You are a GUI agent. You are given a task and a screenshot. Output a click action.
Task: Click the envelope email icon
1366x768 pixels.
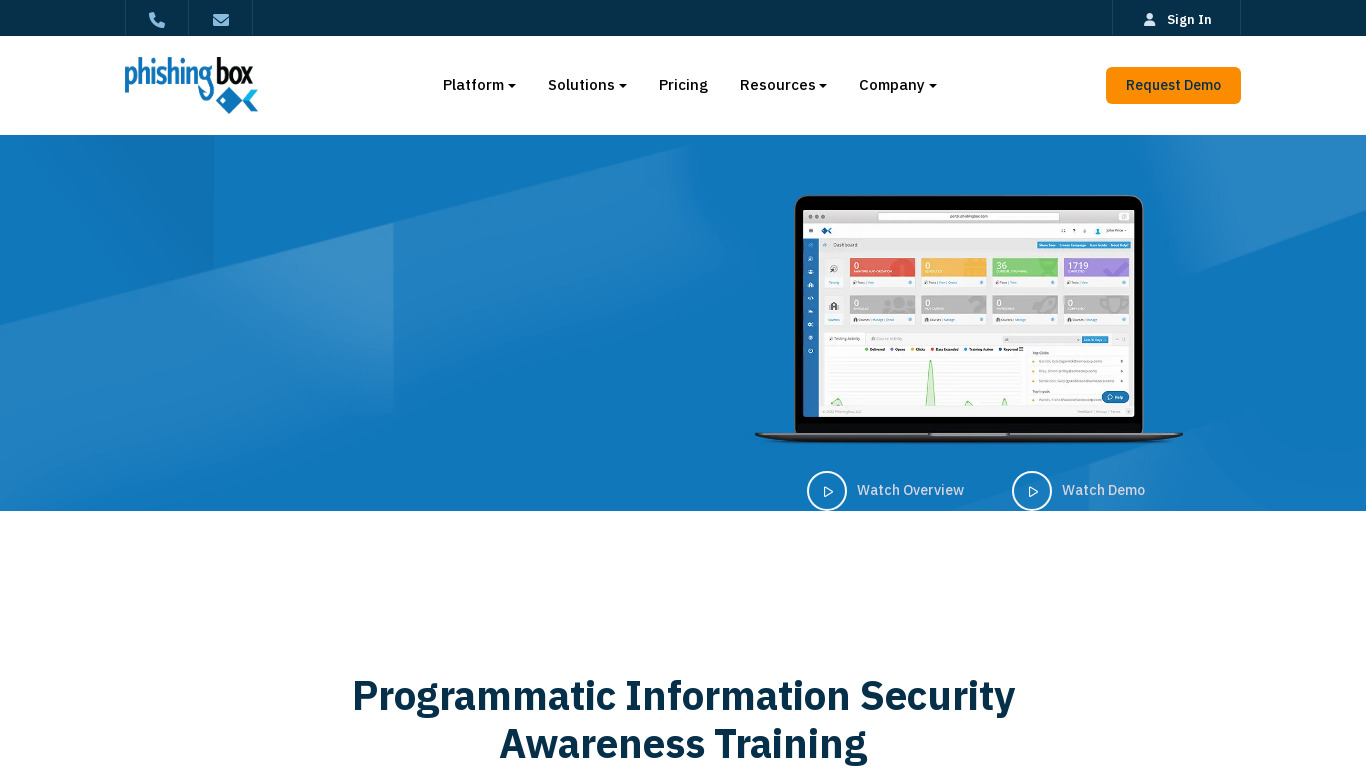tap(221, 19)
